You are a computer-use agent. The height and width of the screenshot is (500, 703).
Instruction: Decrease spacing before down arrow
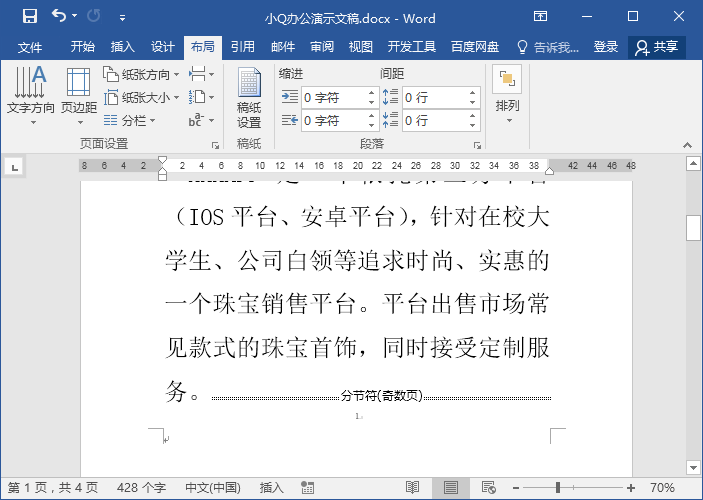coord(473,103)
